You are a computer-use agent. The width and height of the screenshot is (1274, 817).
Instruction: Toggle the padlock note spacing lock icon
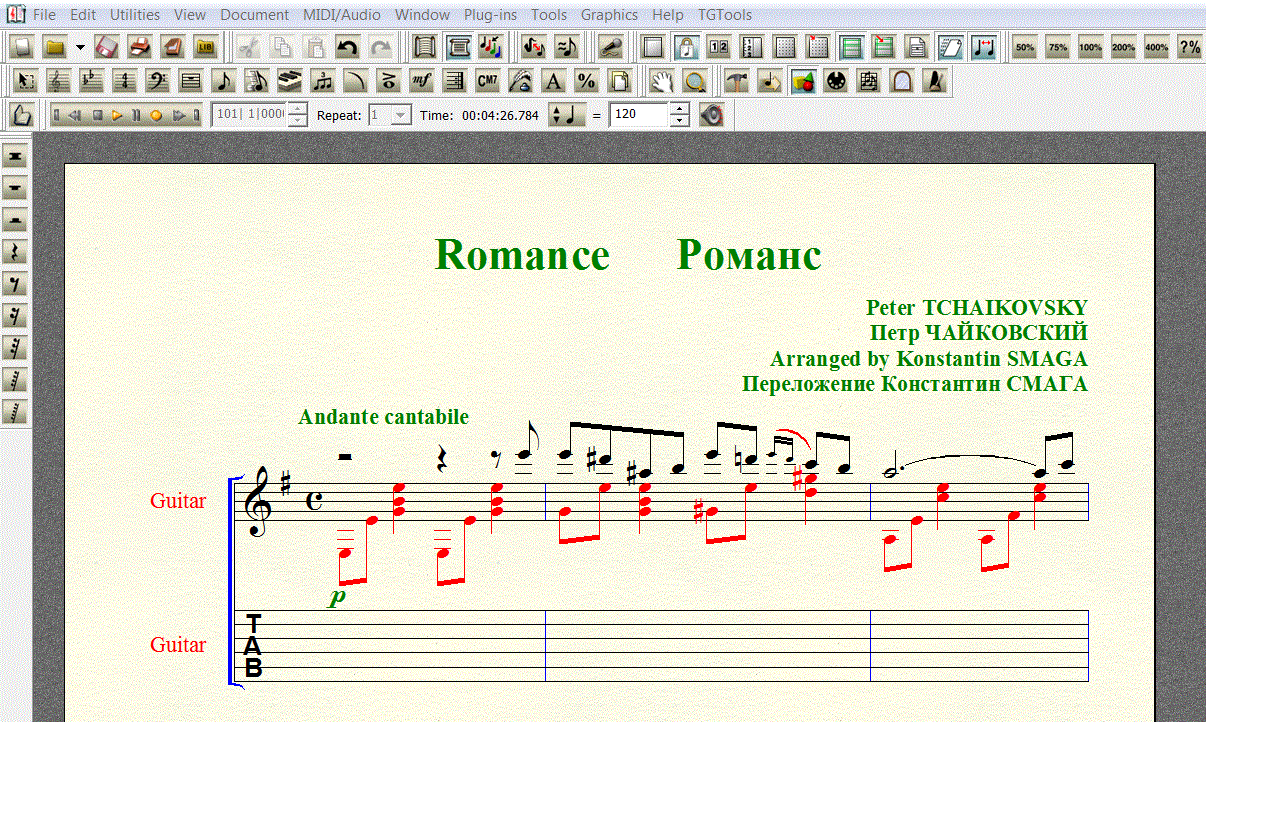(x=685, y=47)
